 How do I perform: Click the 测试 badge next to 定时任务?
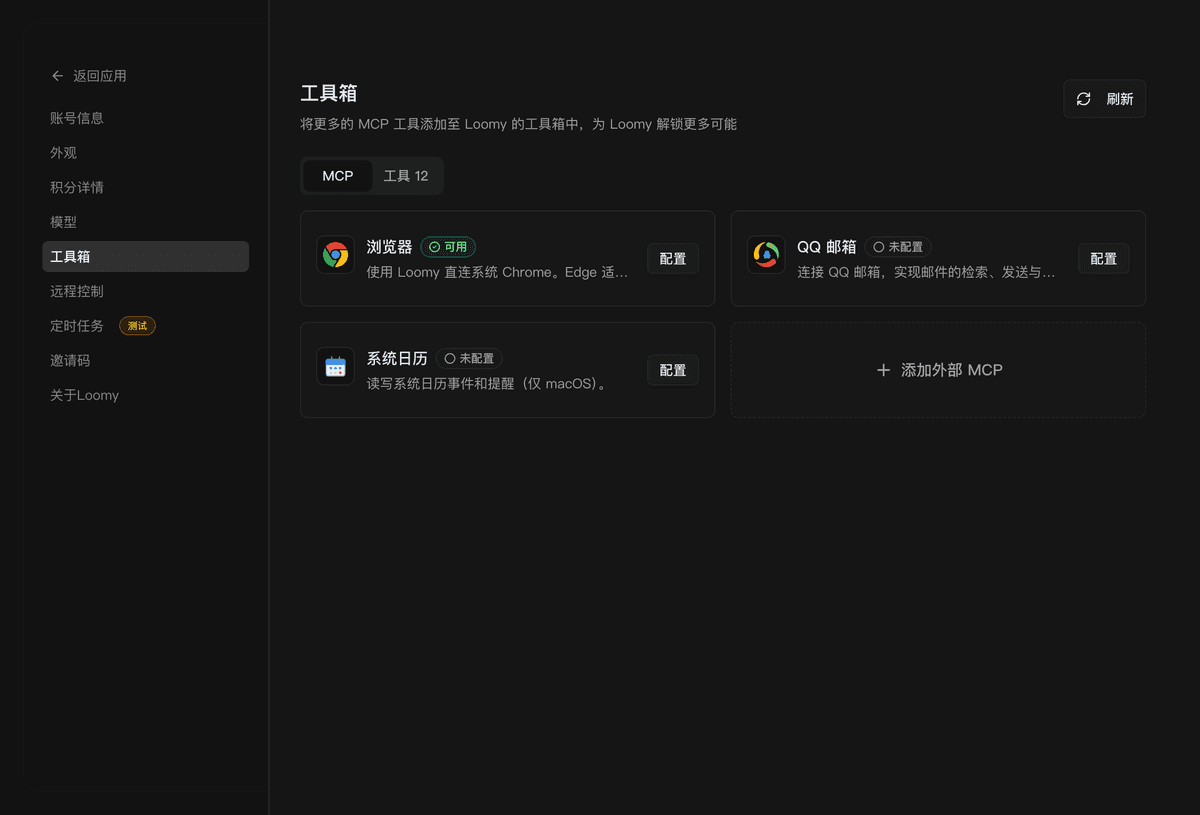(137, 325)
